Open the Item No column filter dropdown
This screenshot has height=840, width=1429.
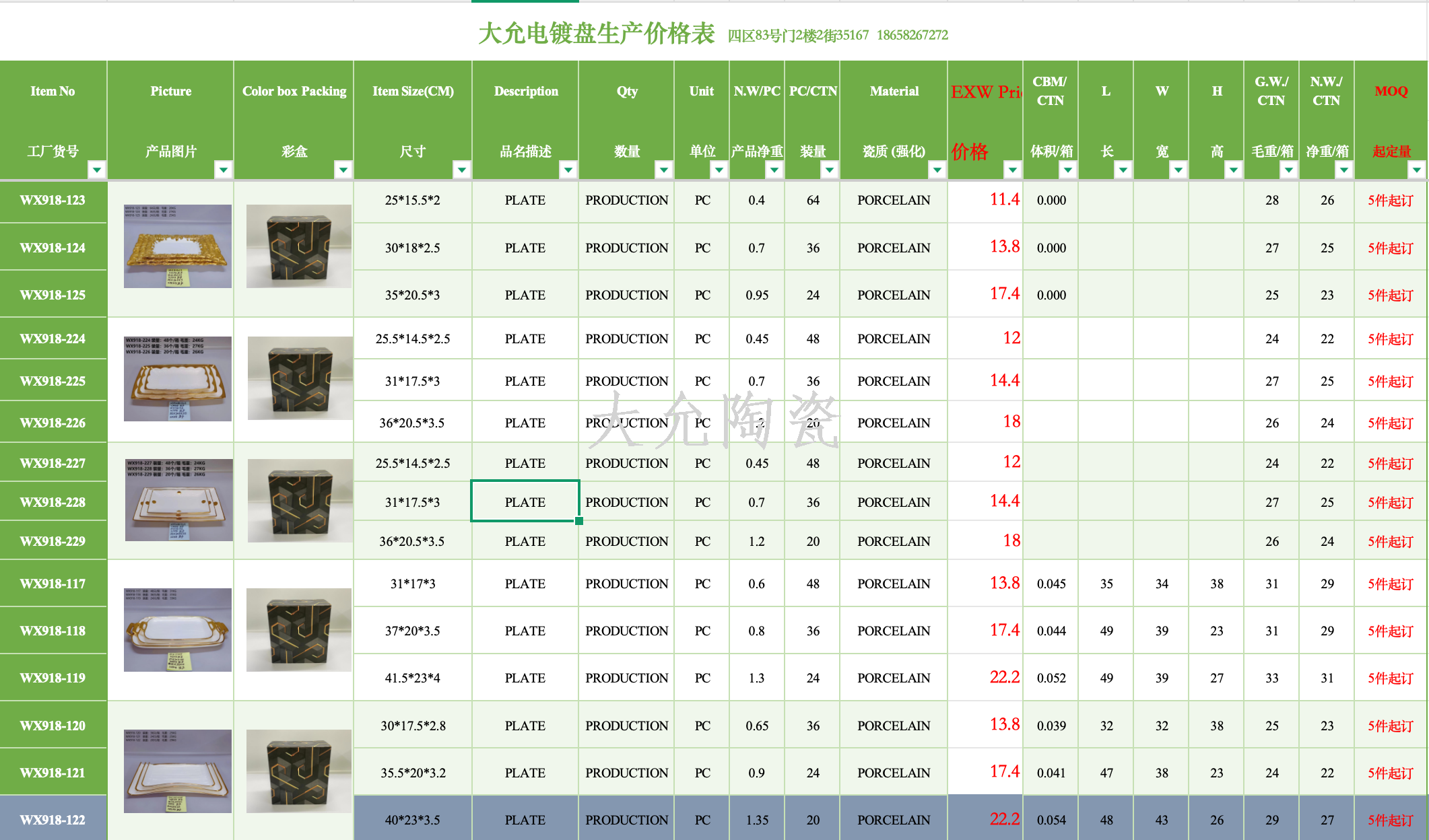[x=97, y=170]
